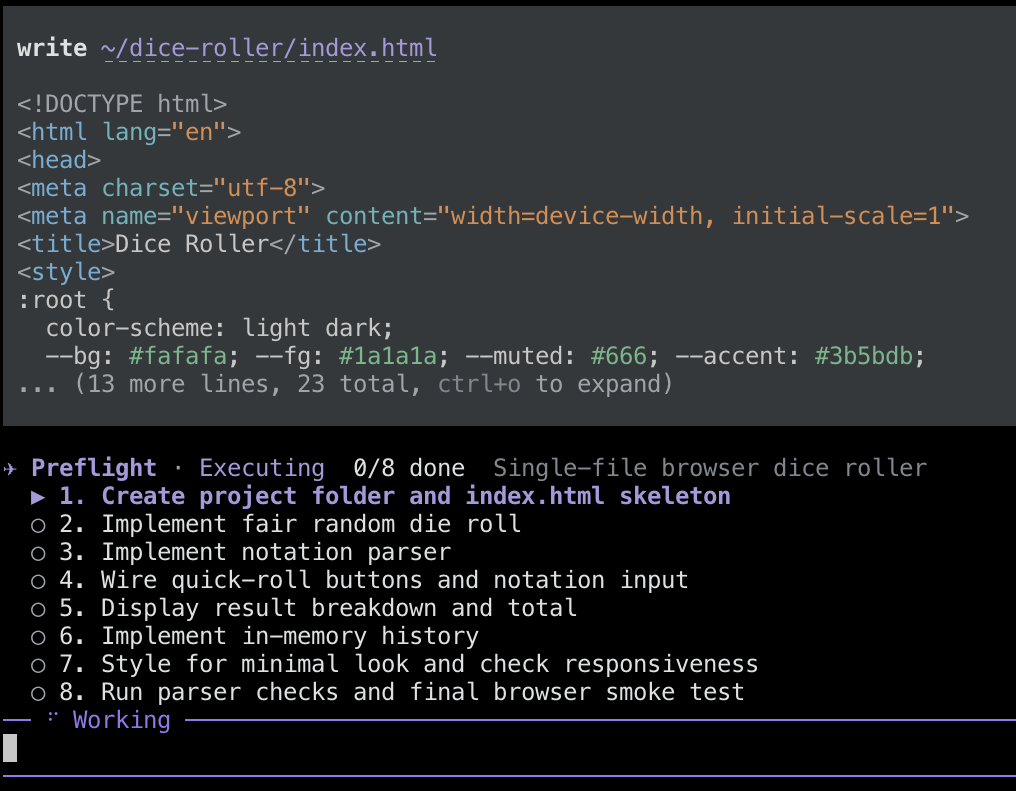Click the Preflight airplane icon

[x=10, y=468]
